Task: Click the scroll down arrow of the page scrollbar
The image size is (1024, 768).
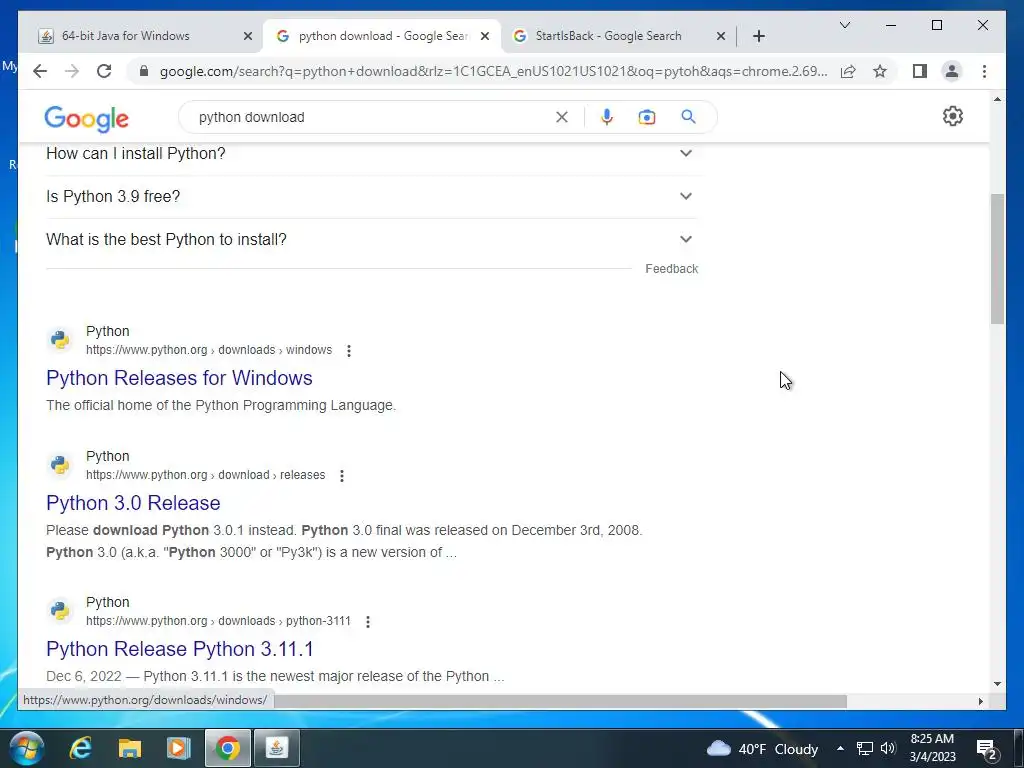Action: click(x=997, y=684)
